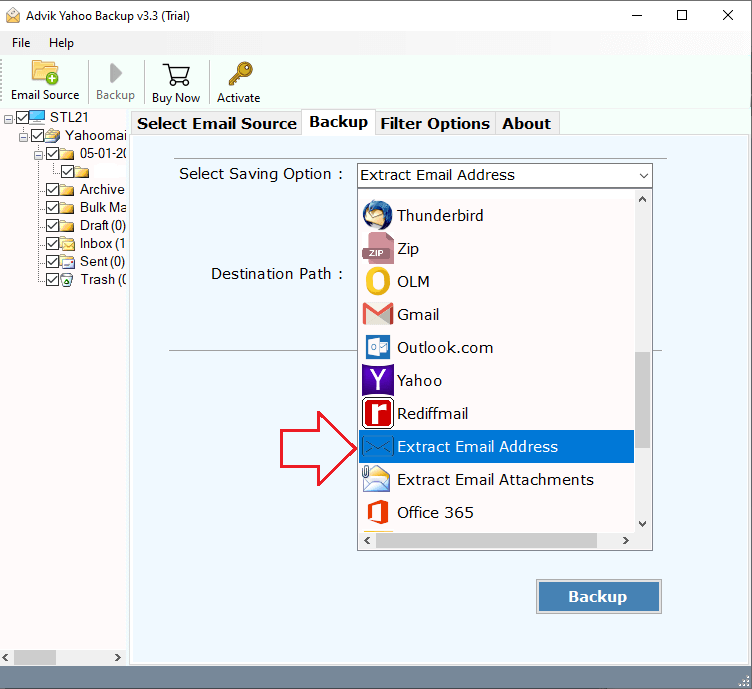Click Extract Email Address envelope icon

[377, 446]
